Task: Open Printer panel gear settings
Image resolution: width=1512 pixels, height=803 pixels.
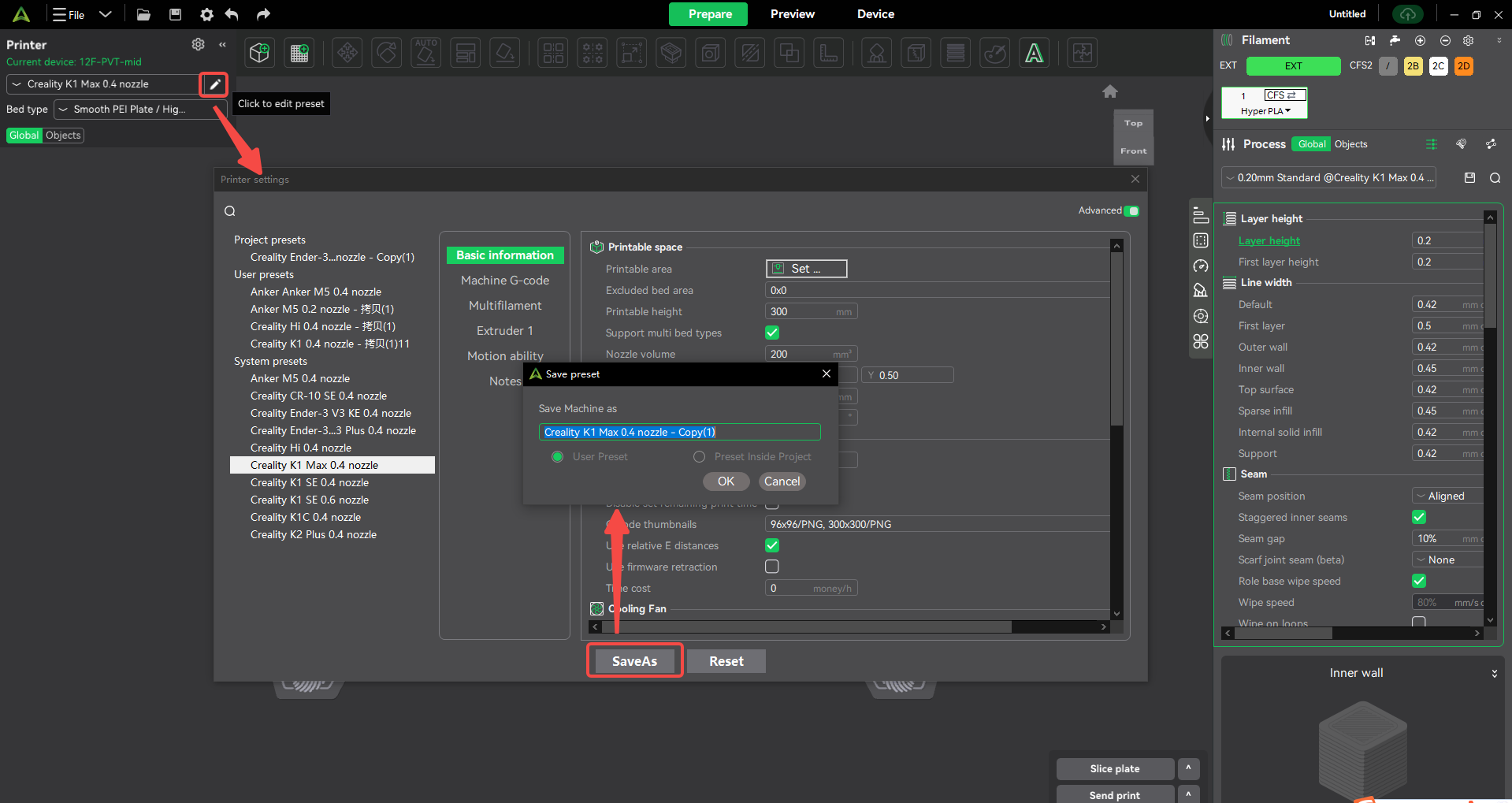Action: (198, 44)
